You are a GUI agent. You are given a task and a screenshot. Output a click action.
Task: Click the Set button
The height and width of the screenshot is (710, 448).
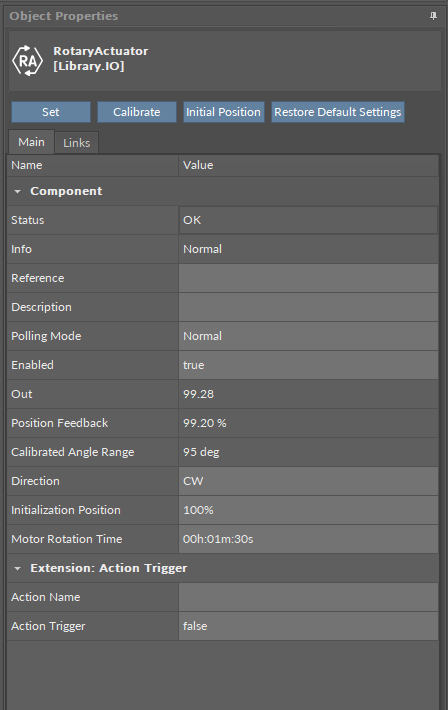(51, 112)
